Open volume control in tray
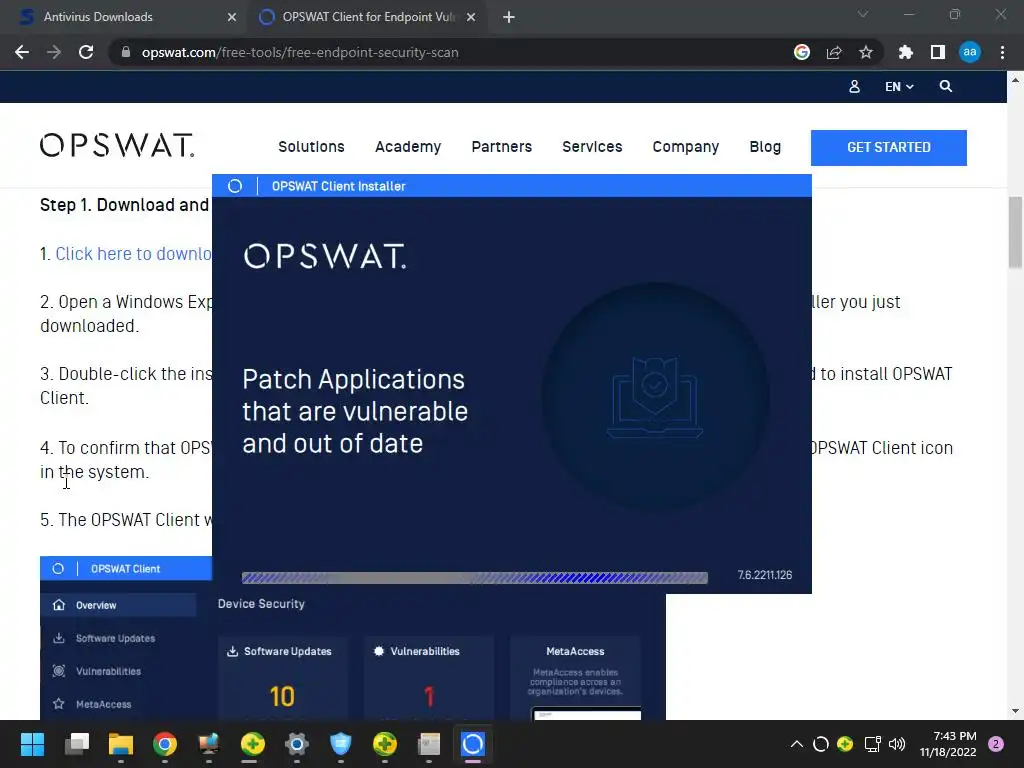1024x768 pixels. 897,744
